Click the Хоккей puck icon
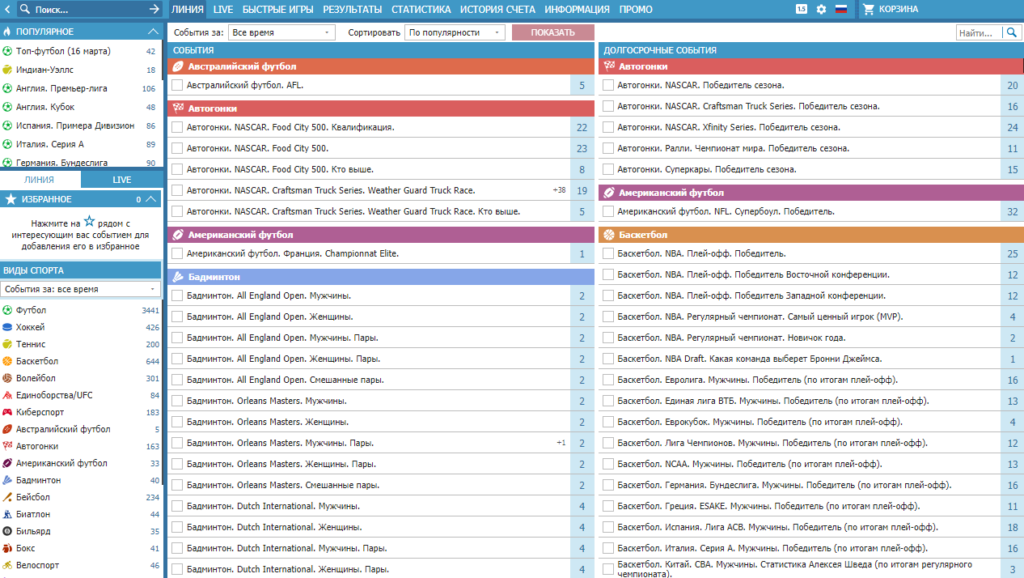1024x578 pixels. coord(7,327)
